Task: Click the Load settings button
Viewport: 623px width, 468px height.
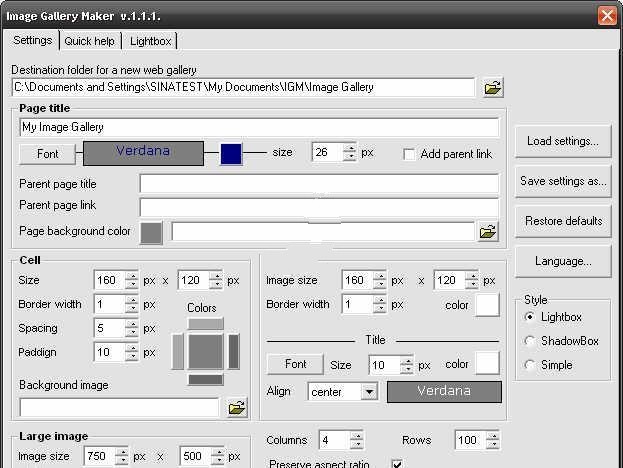Action: (x=562, y=142)
